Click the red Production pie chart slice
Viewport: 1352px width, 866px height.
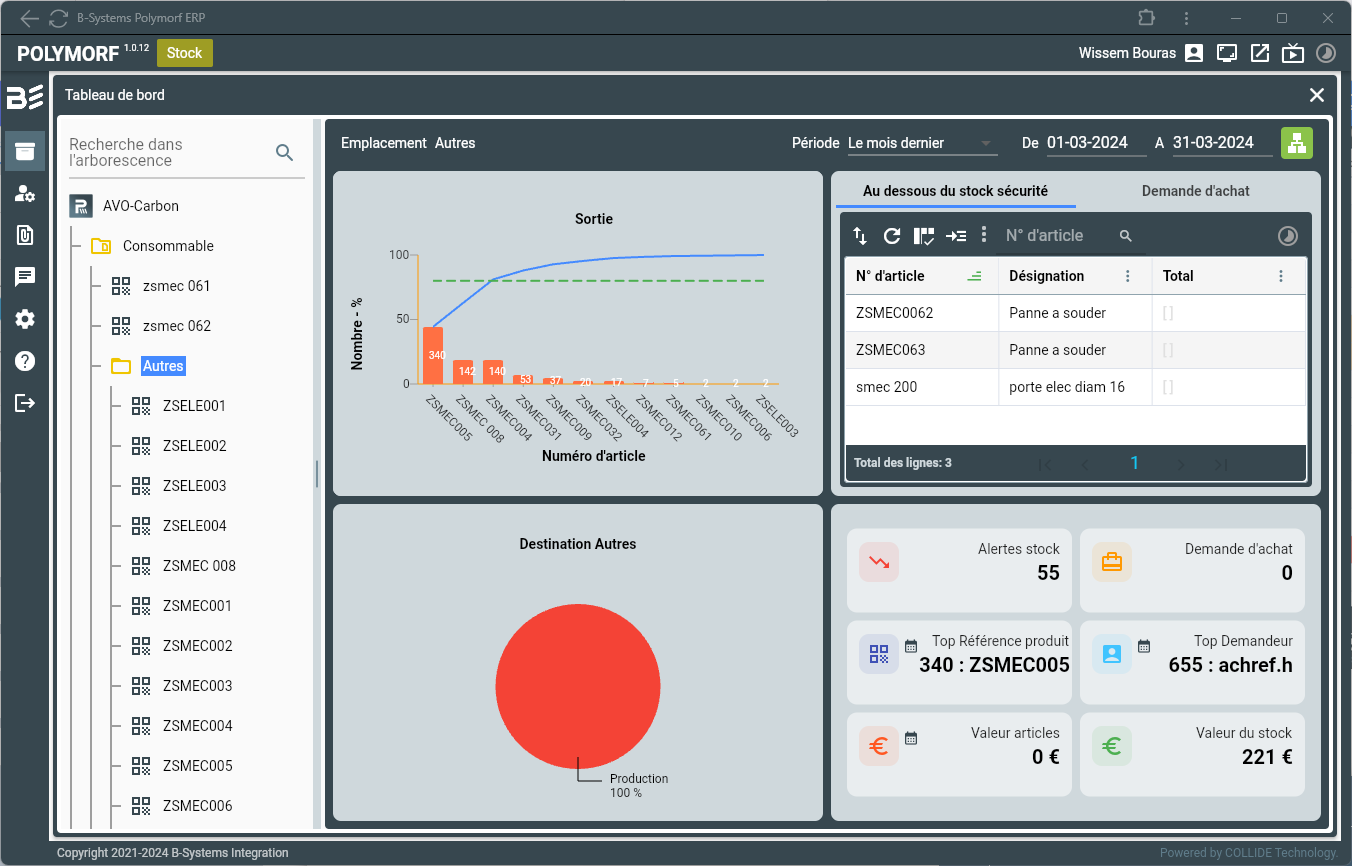pos(577,685)
